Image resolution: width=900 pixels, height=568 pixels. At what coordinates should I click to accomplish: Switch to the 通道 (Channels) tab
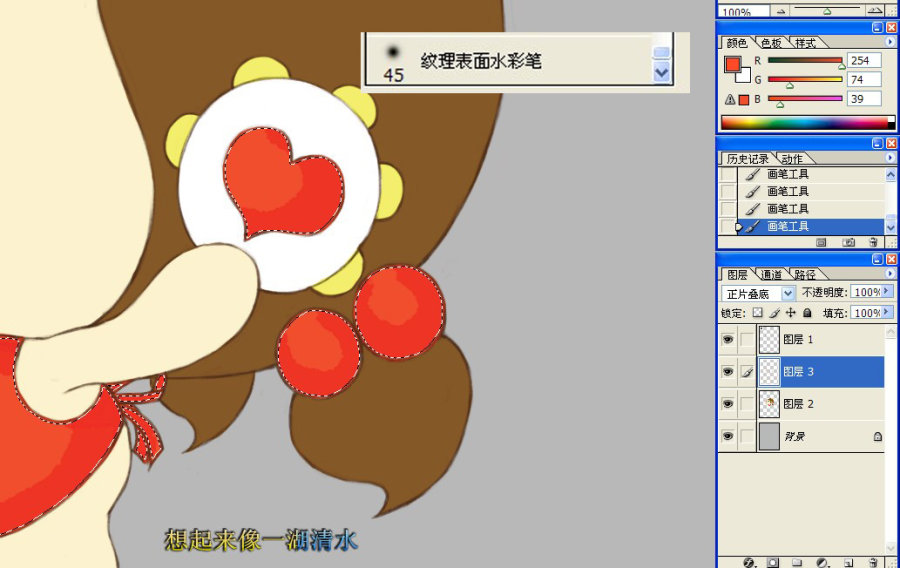(x=771, y=275)
